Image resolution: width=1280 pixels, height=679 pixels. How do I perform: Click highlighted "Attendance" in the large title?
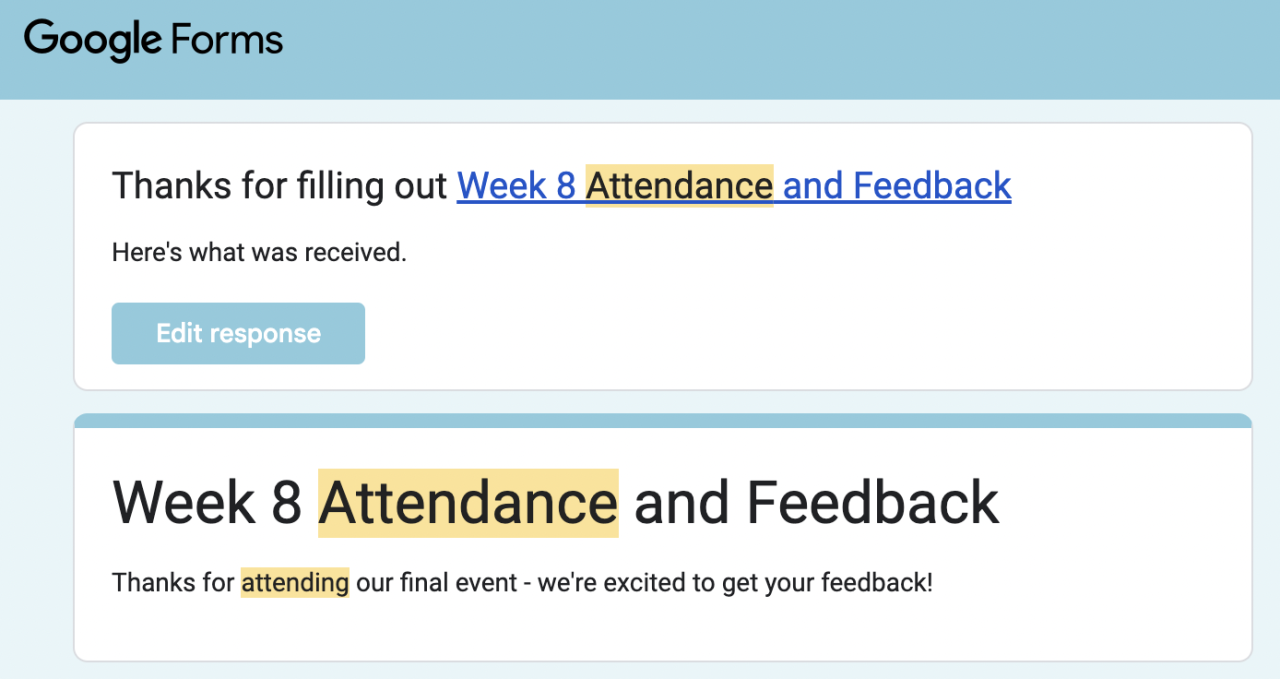[x=468, y=502]
